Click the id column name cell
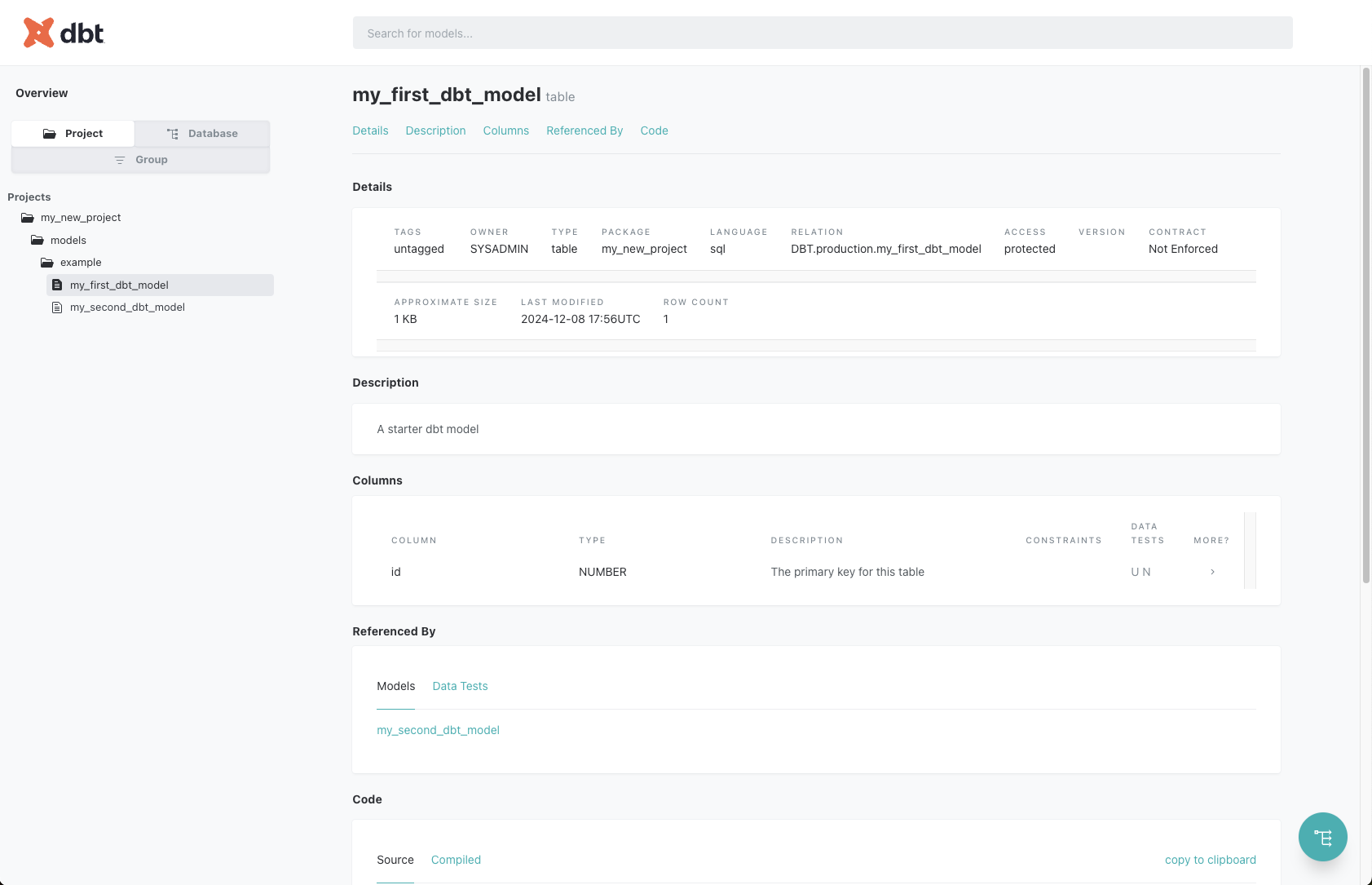The height and width of the screenshot is (885, 1372). tap(395, 572)
